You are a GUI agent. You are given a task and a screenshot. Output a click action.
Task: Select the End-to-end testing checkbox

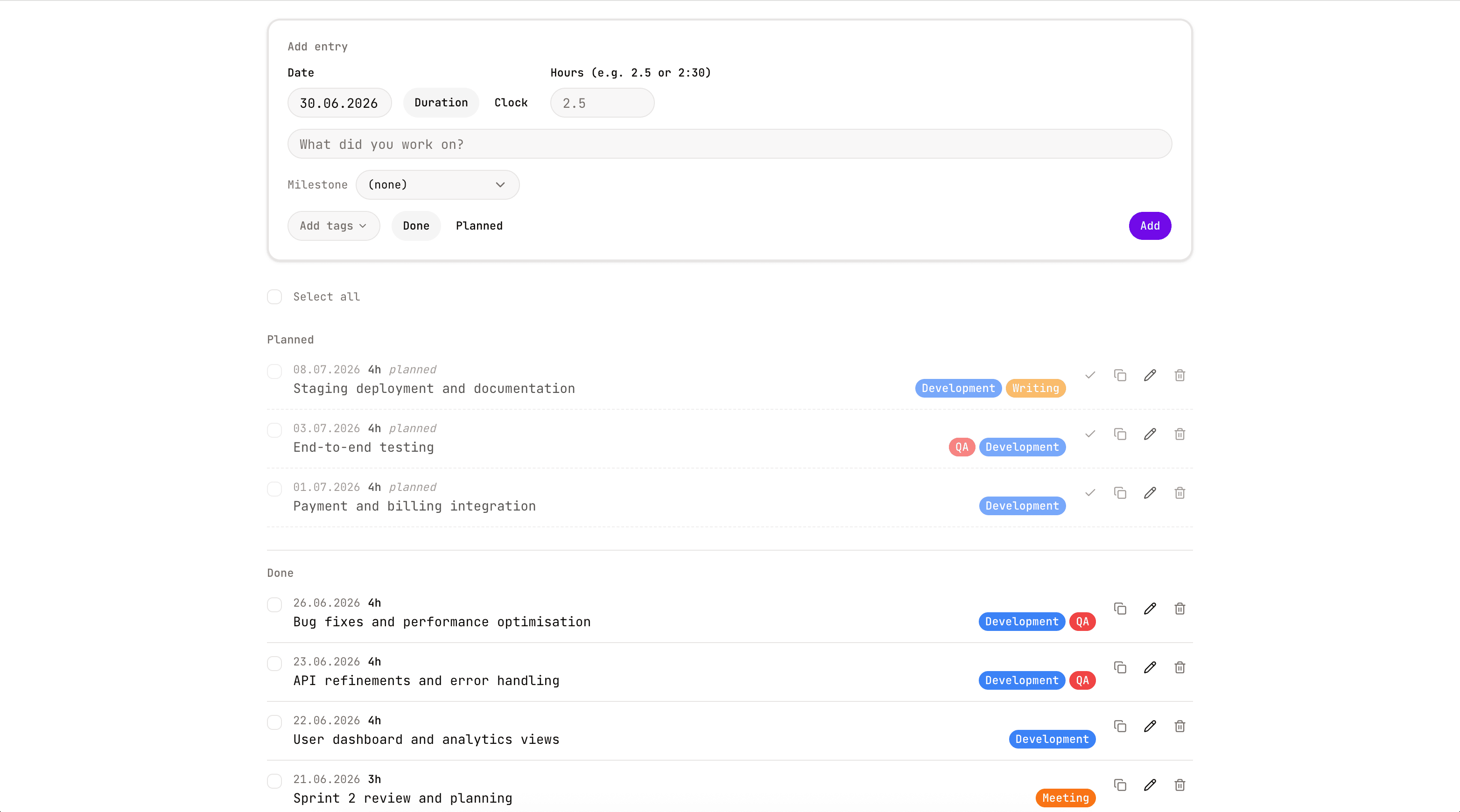tap(274, 431)
